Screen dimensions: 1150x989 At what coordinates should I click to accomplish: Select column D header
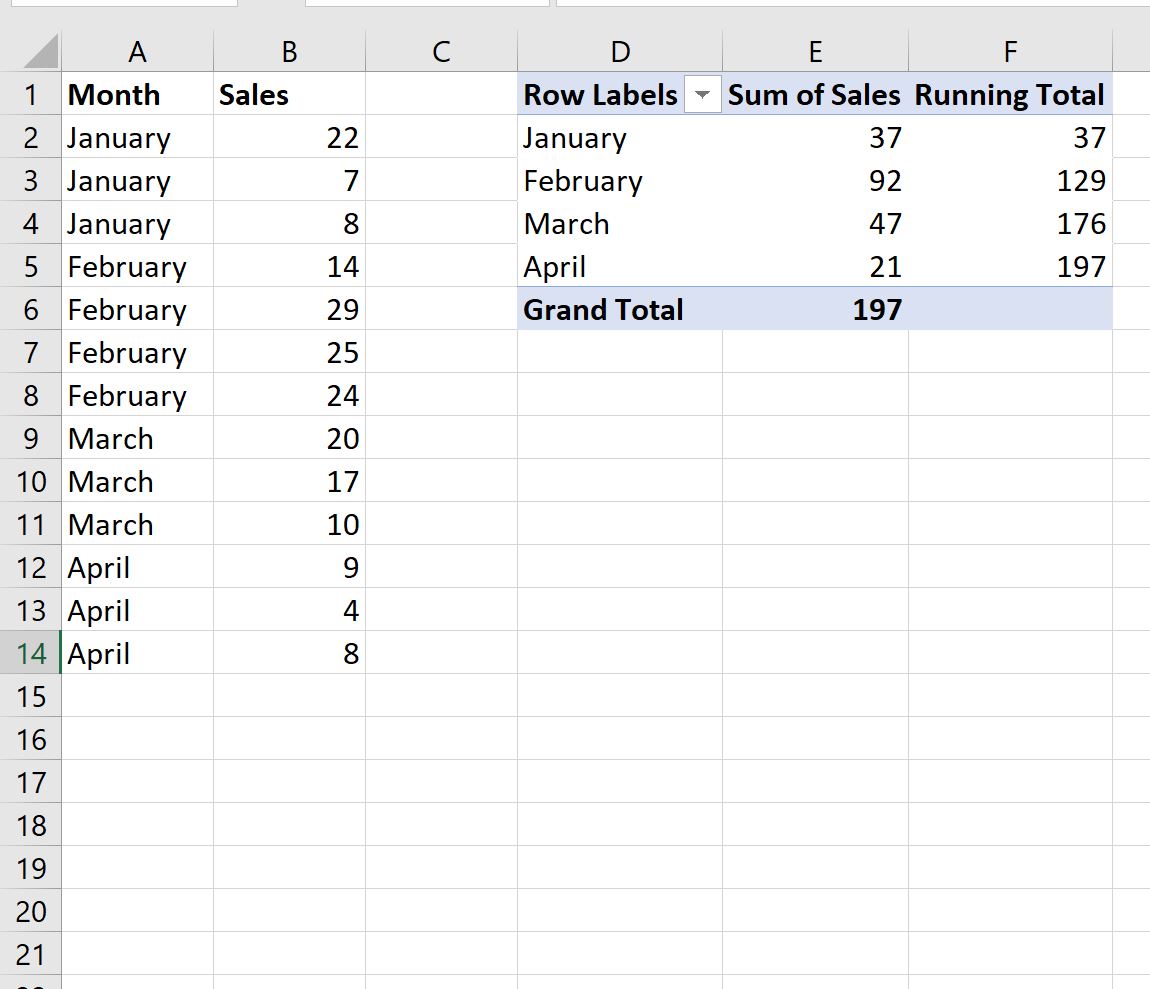[x=620, y=52]
